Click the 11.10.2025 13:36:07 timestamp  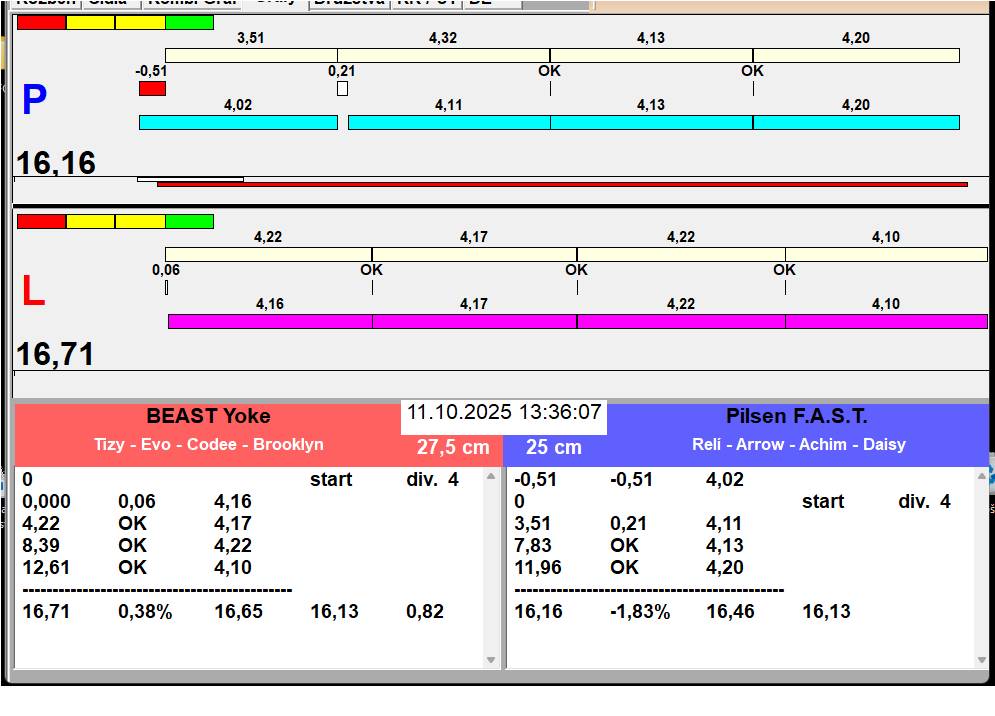(x=504, y=412)
